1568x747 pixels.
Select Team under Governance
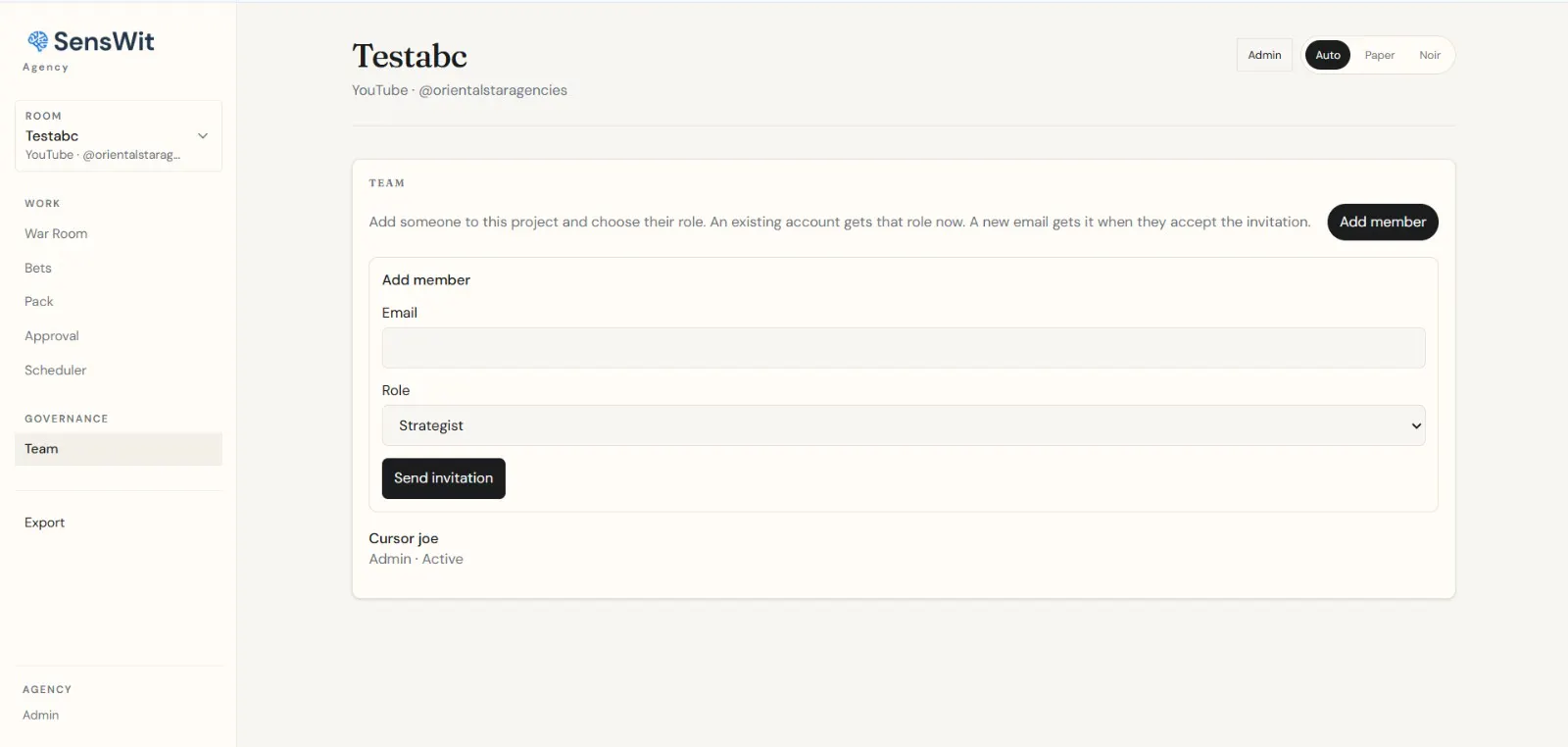click(x=119, y=449)
